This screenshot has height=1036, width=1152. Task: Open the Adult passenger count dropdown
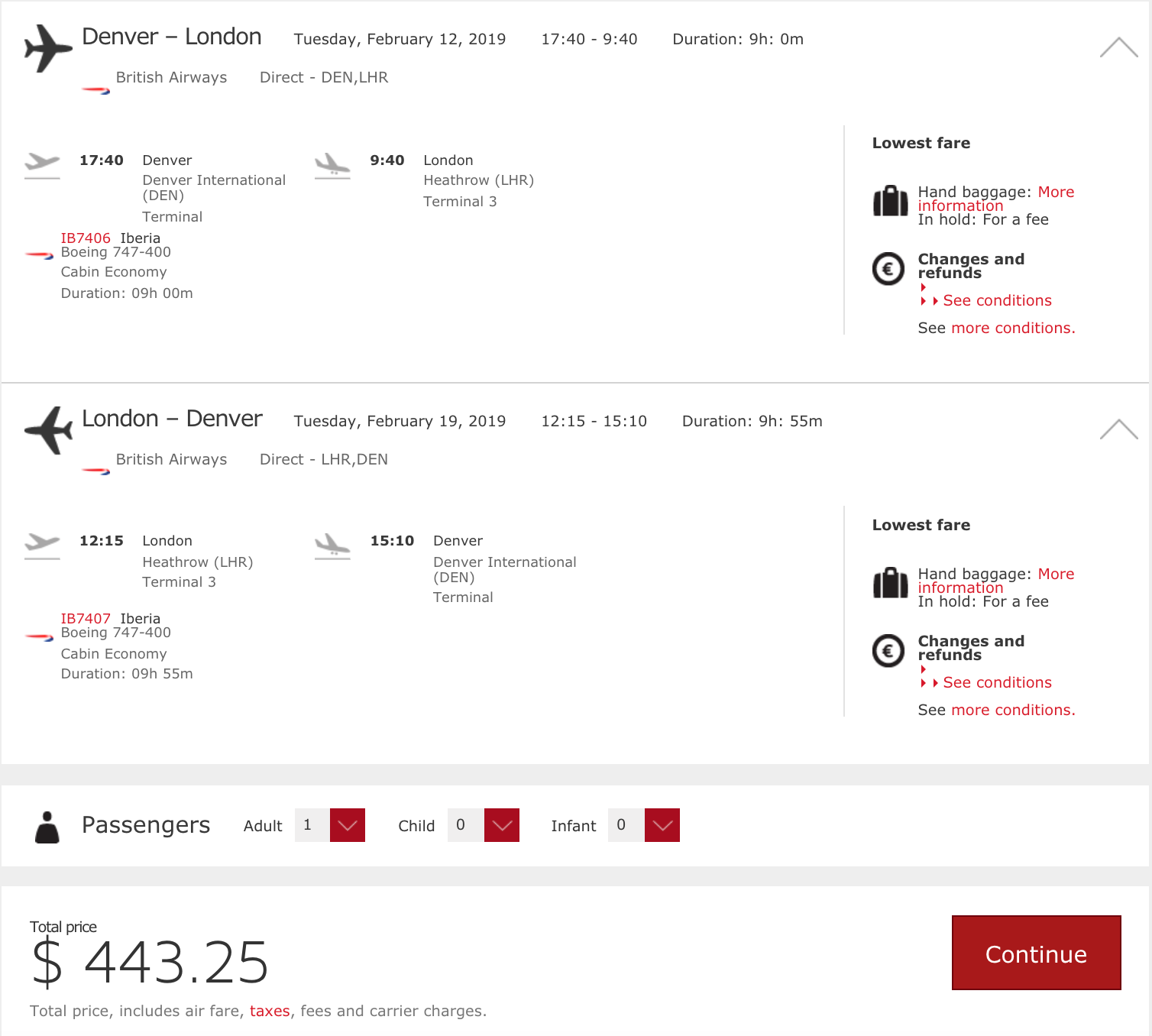tap(348, 825)
